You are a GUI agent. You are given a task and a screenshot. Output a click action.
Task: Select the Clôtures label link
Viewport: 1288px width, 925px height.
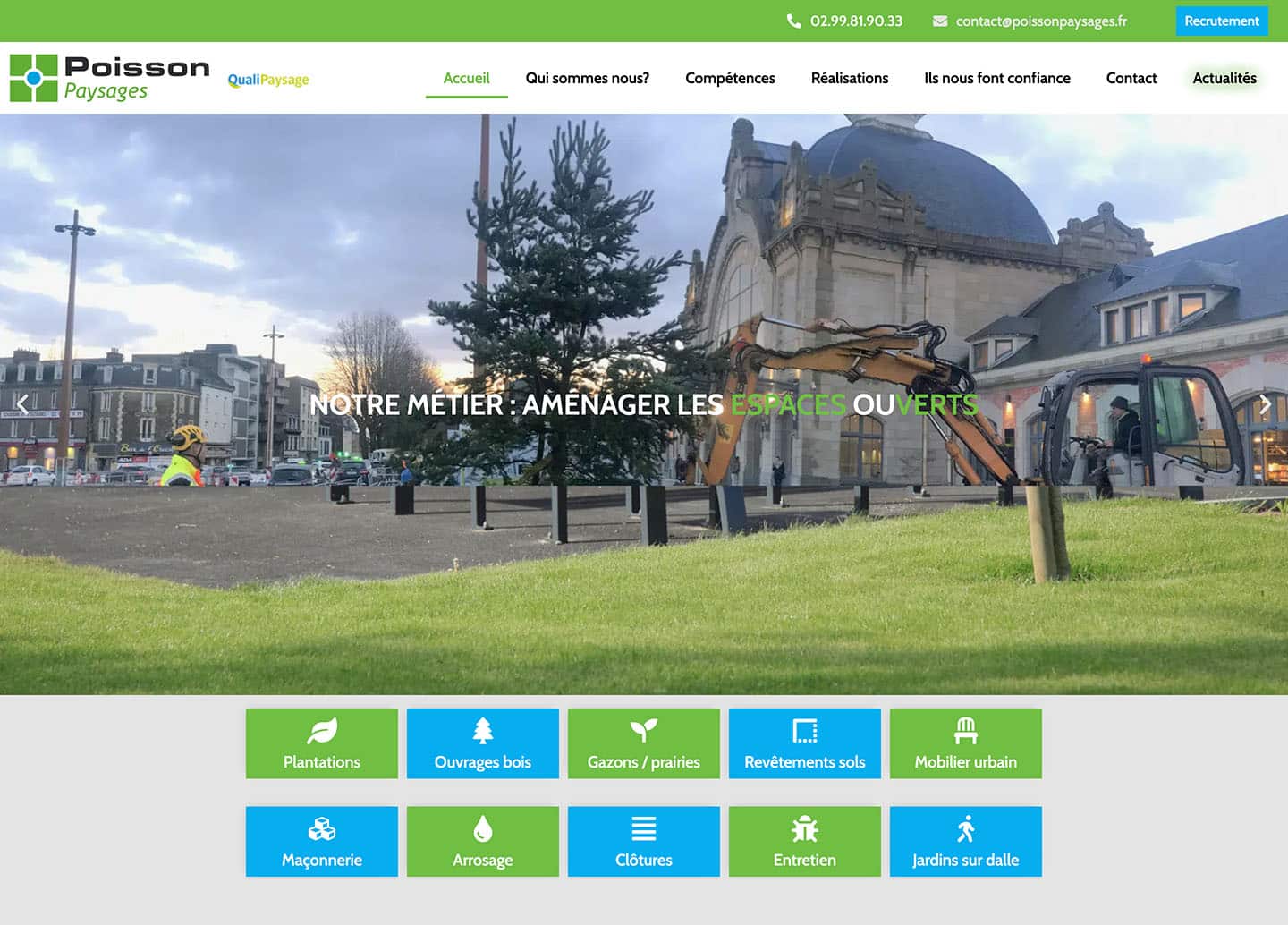pos(644,861)
